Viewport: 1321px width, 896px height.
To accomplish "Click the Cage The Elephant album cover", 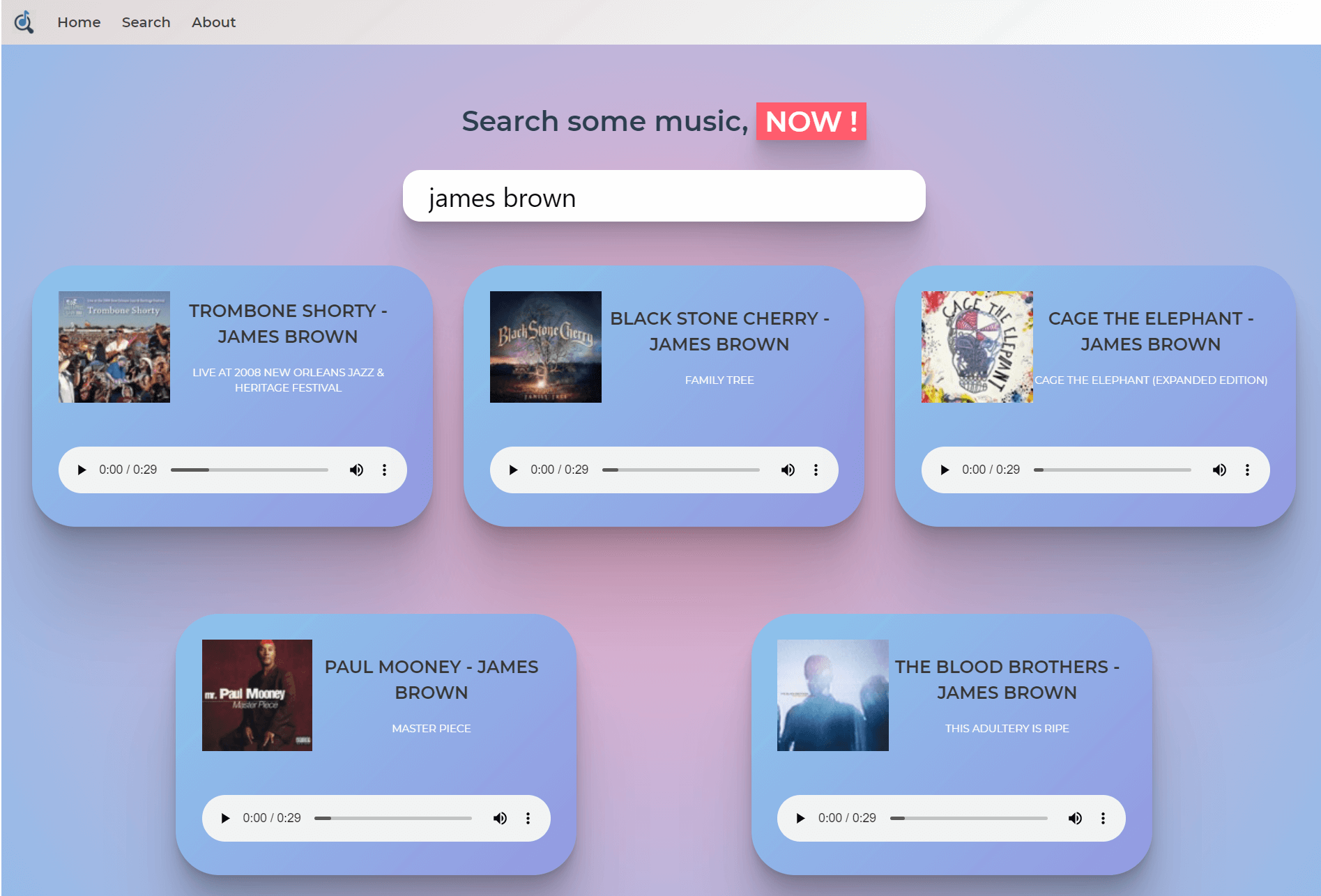I will click(x=977, y=347).
